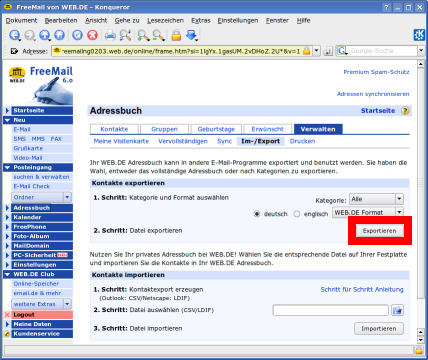This screenshot has width=428, height=360.
Task: Click the page scrollbar up arrow
Action: 421,64
